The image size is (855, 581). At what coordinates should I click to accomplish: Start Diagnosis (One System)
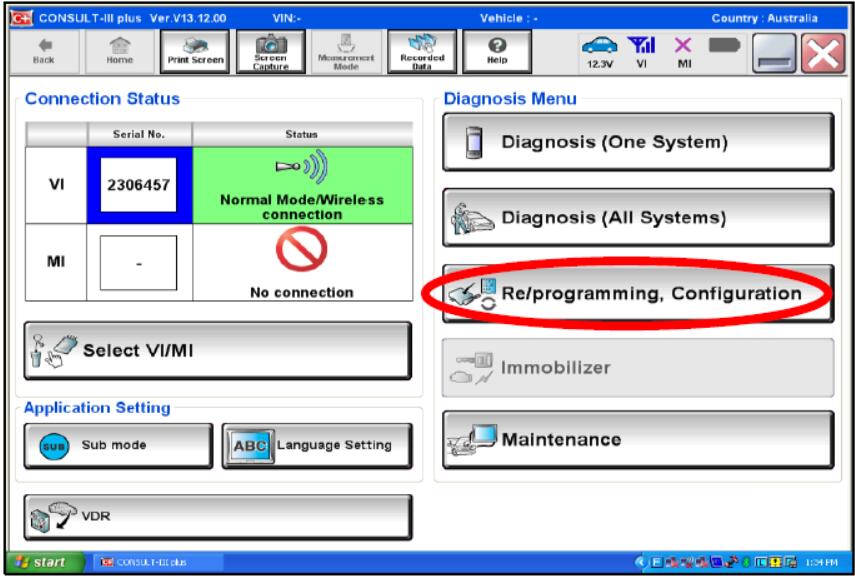coord(638,142)
